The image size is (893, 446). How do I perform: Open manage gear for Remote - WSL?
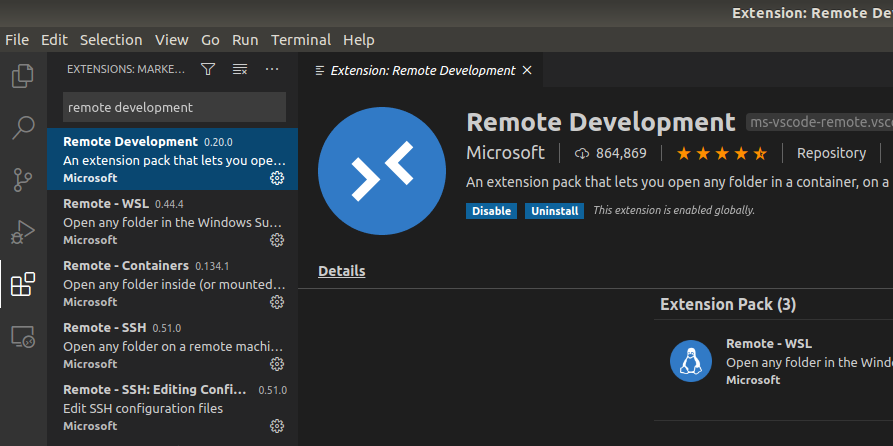point(277,240)
